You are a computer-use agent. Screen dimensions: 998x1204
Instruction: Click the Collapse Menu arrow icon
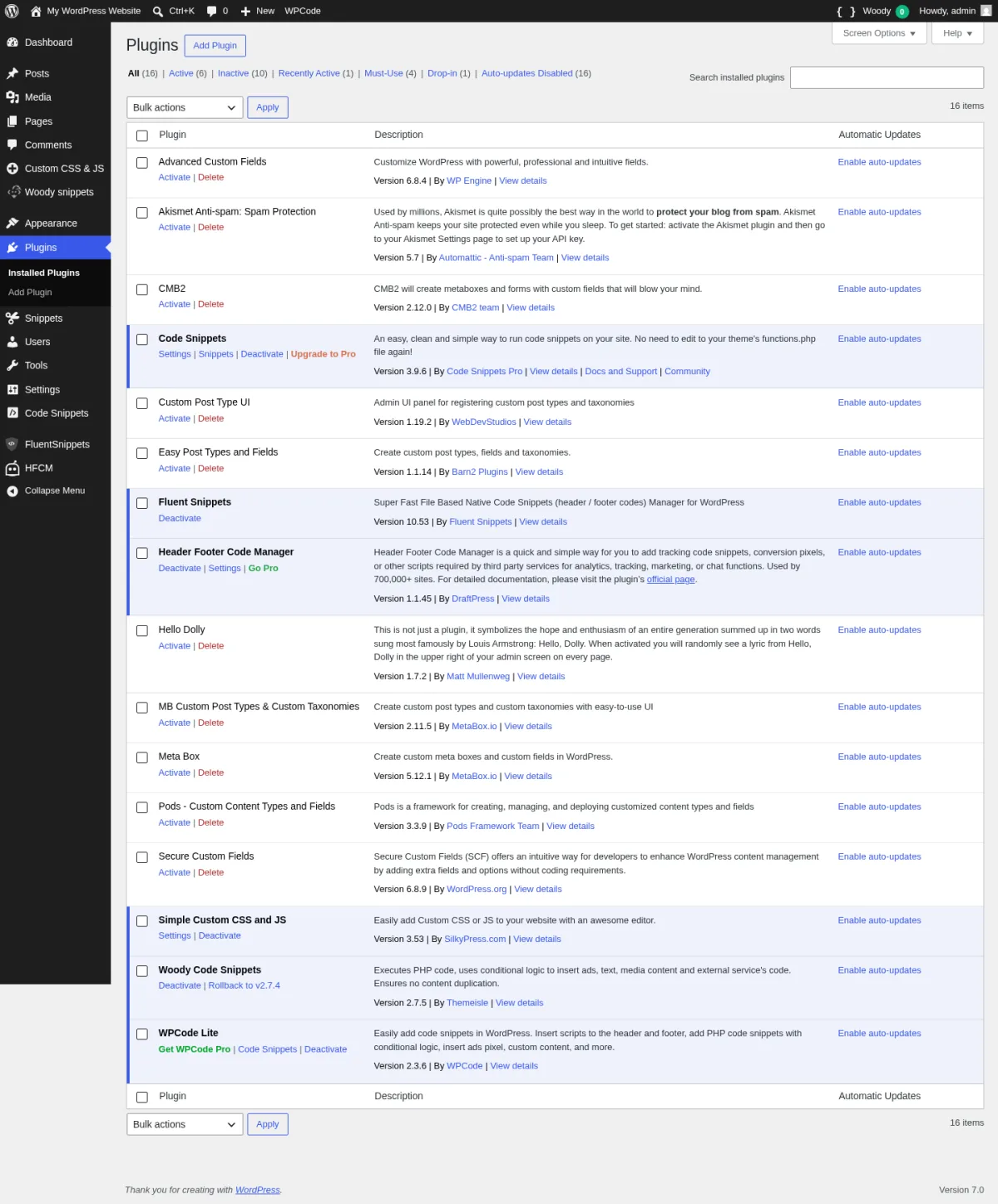click(x=12, y=491)
